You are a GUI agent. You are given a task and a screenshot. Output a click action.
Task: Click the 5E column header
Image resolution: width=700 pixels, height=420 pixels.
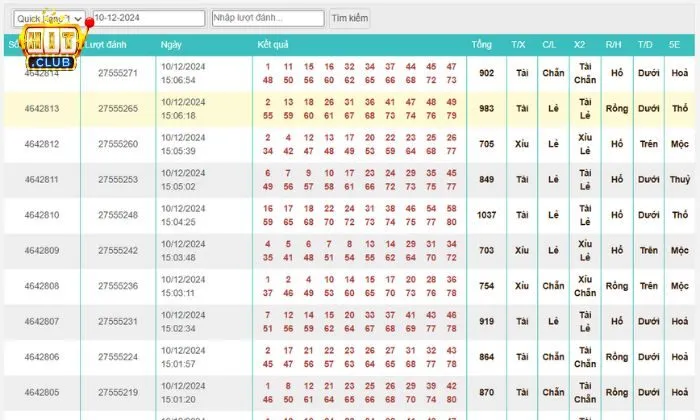point(674,45)
